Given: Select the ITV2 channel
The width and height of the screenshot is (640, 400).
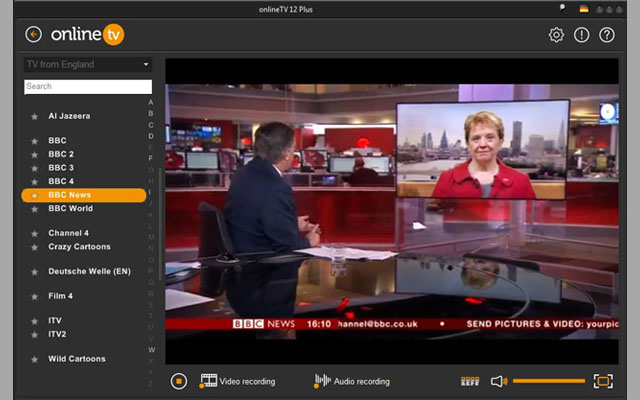Looking at the screenshot, I should pos(57,334).
